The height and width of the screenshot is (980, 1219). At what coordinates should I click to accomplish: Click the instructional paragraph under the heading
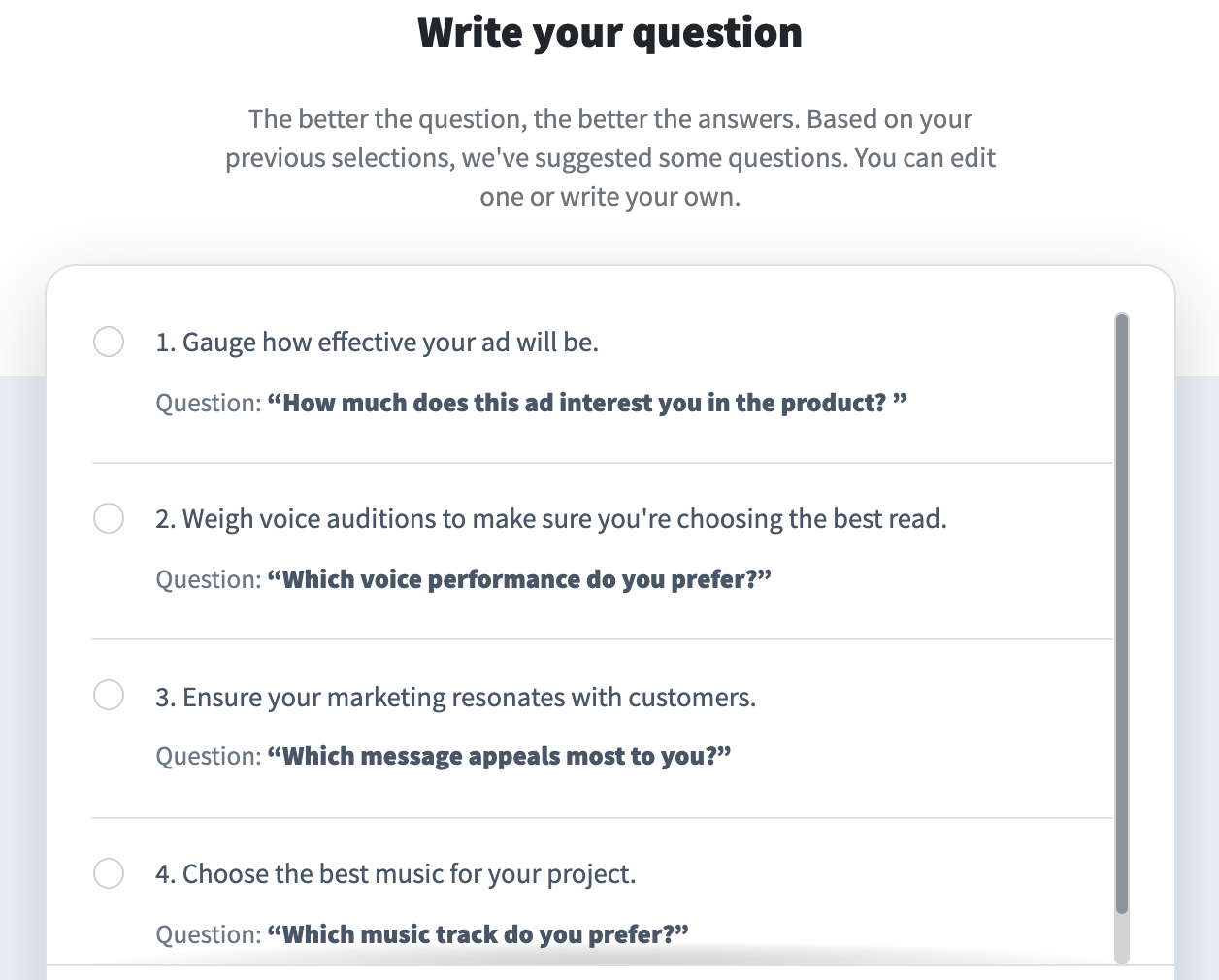(x=609, y=157)
